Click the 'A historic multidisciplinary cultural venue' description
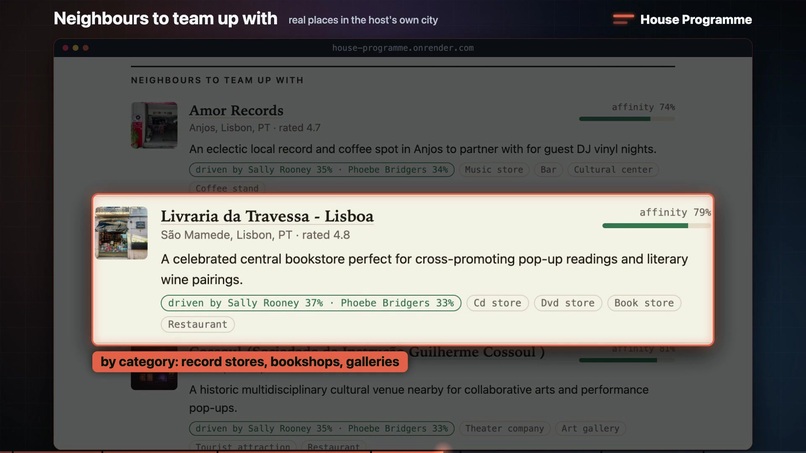Image resolution: width=806 pixels, height=453 pixels. 418,398
